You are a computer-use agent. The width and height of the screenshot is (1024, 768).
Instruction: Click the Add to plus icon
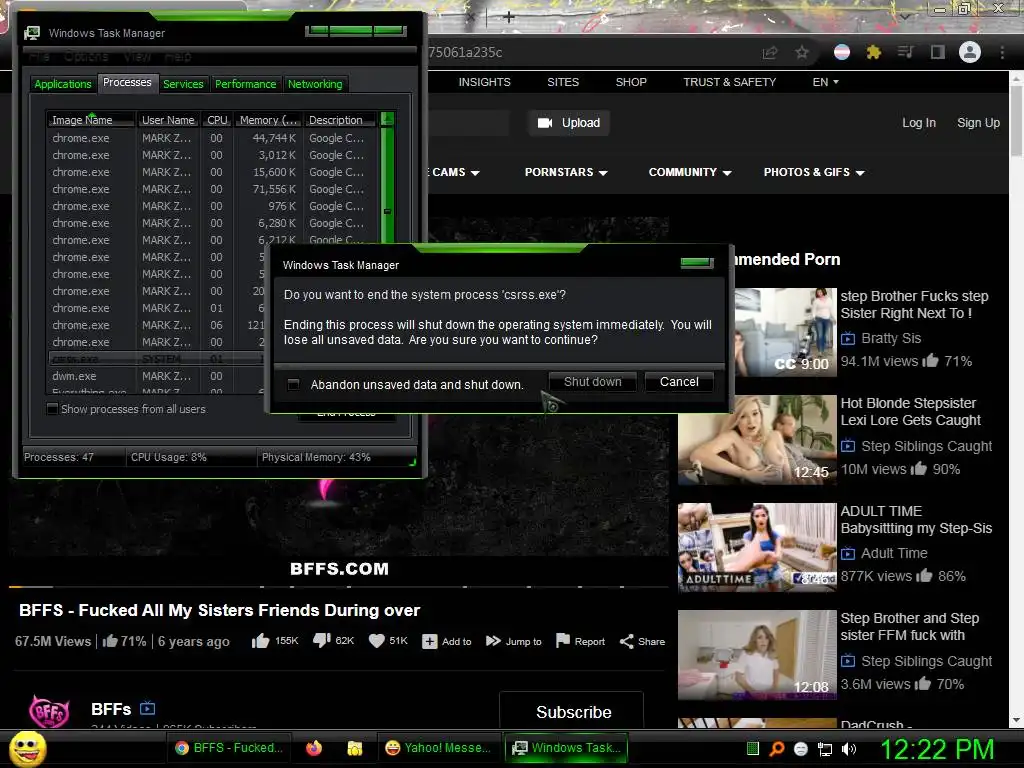(429, 641)
